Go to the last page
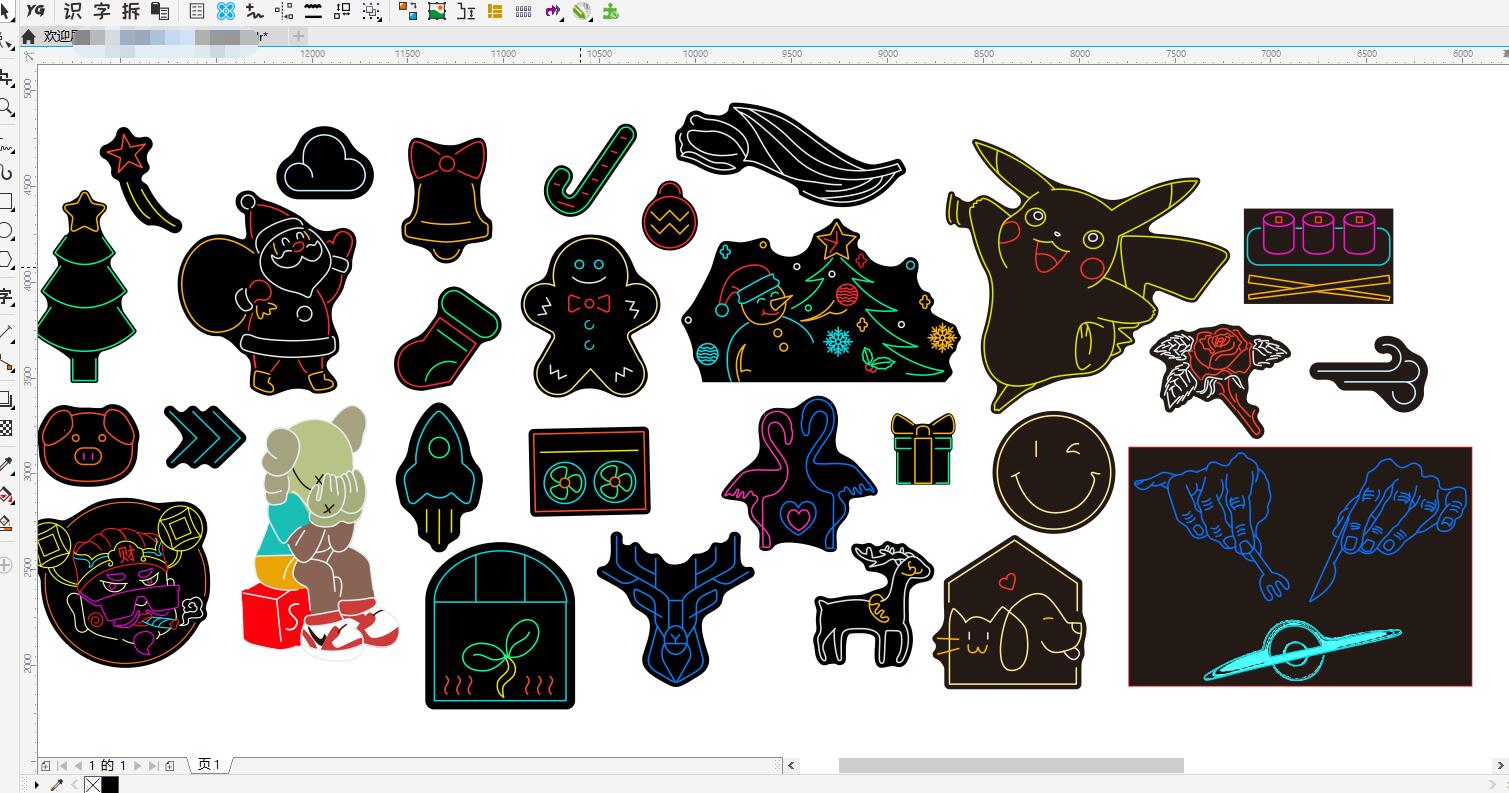Image resolution: width=1509 pixels, height=793 pixels. [x=153, y=766]
